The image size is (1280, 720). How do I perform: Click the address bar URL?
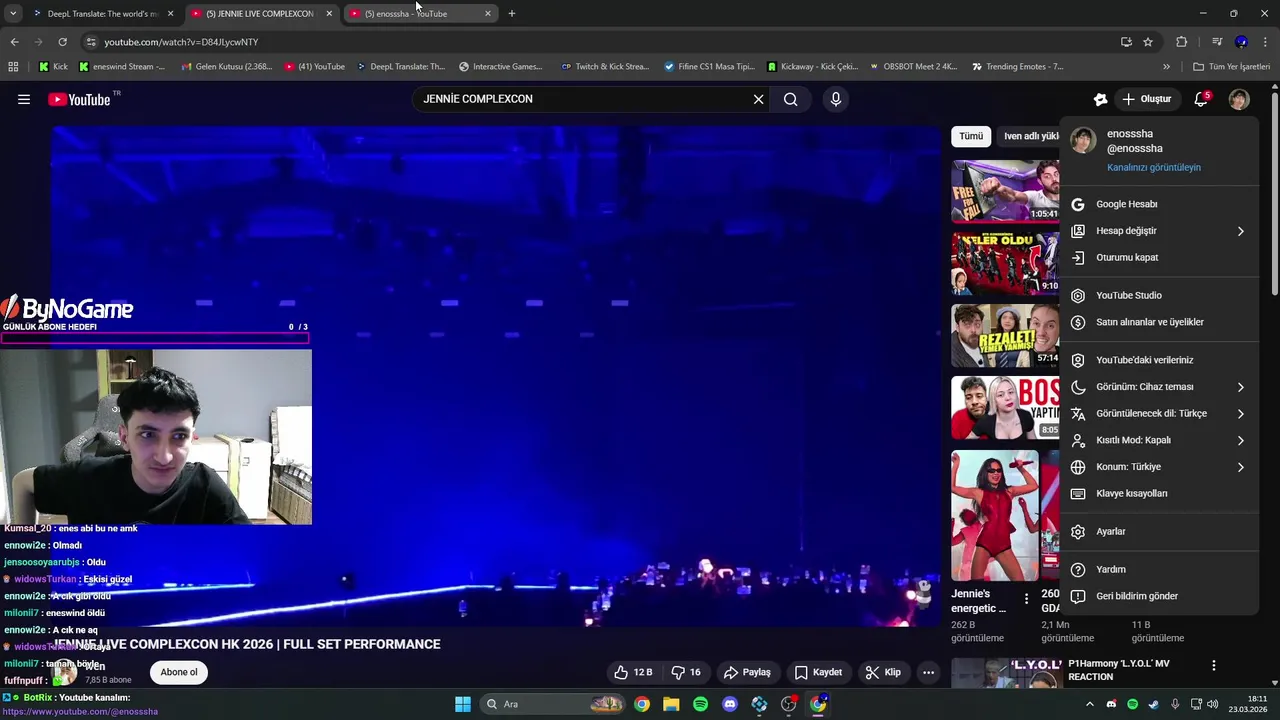click(181, 42)
